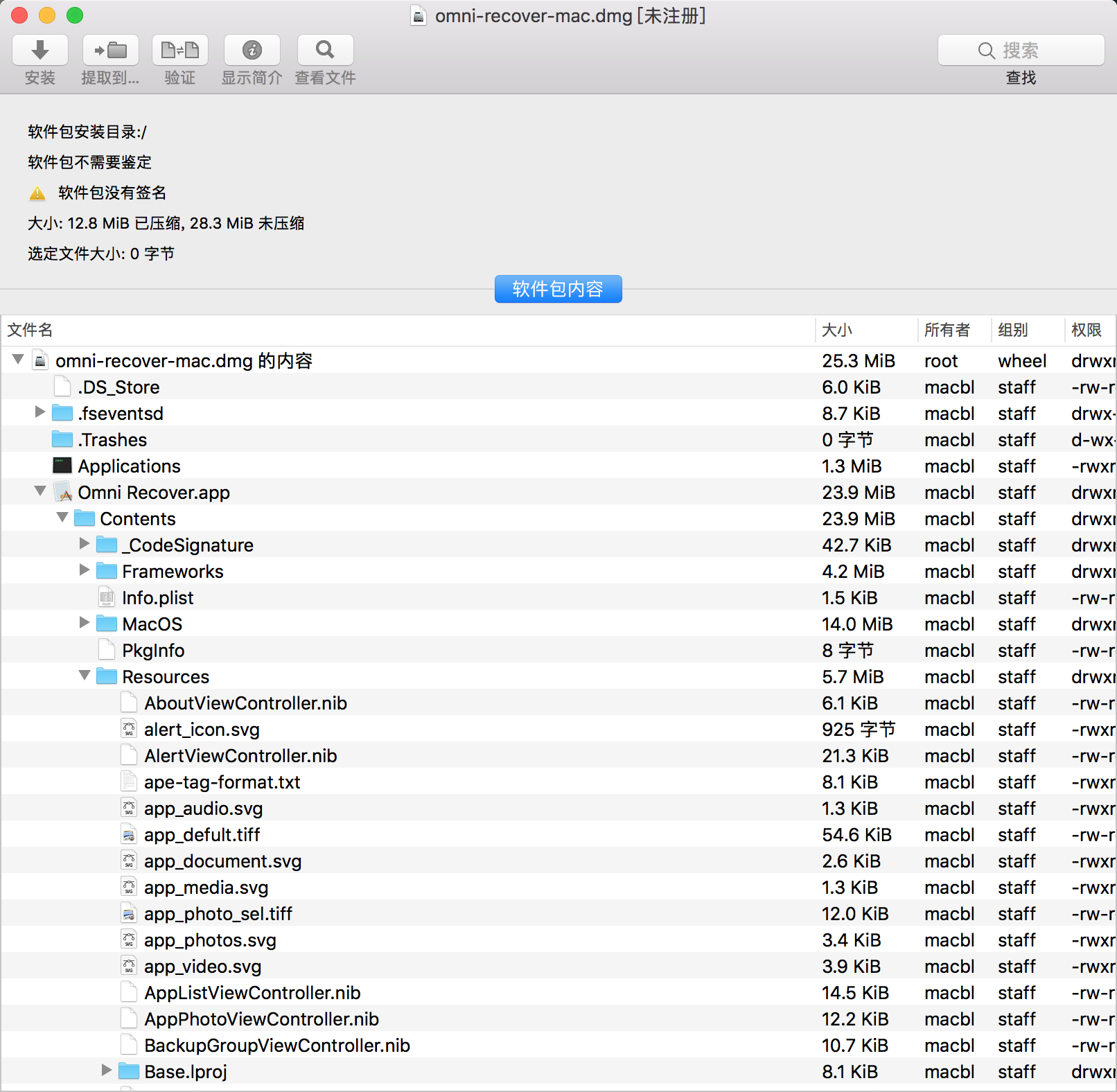Click the MacOS folder icon
The image size is (1117, 1092).
pos(107,624)
